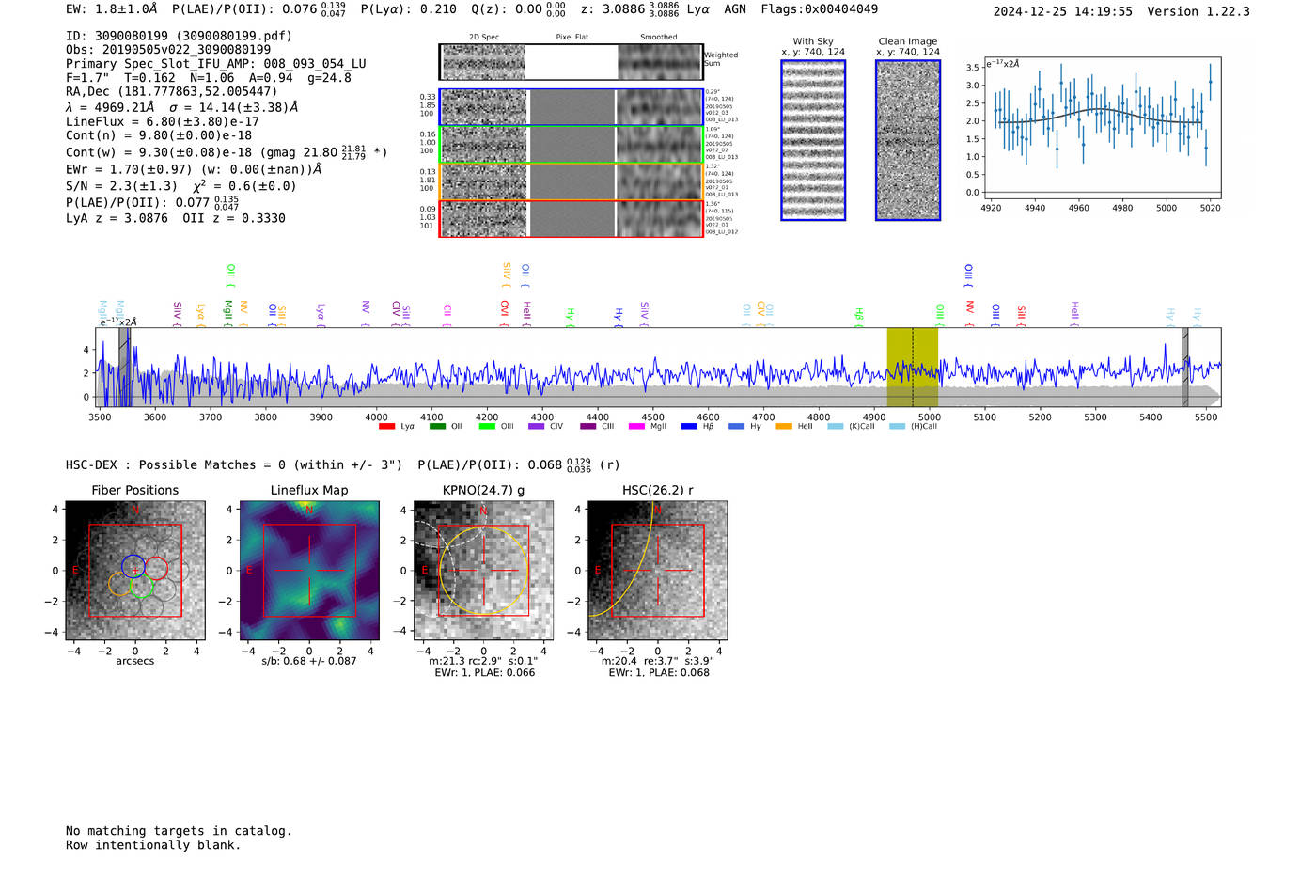The height and width of the screenshot is (896, 1316).
Task: Select the orange fiber circle in Fiber Positions
Action: tap(120, 584)
